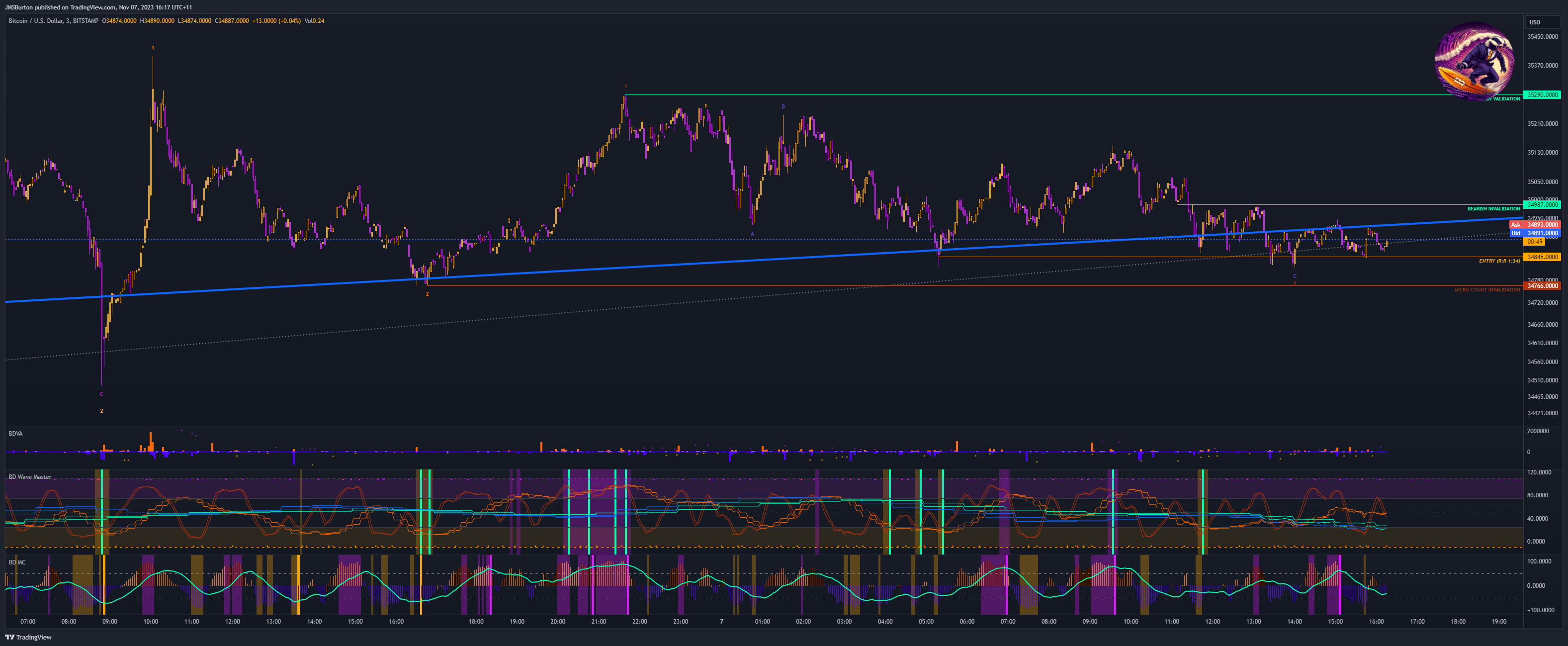Click the Vol0.24 volume readout
Viewport: 1568px width, 646px height.
coord(314,21)
